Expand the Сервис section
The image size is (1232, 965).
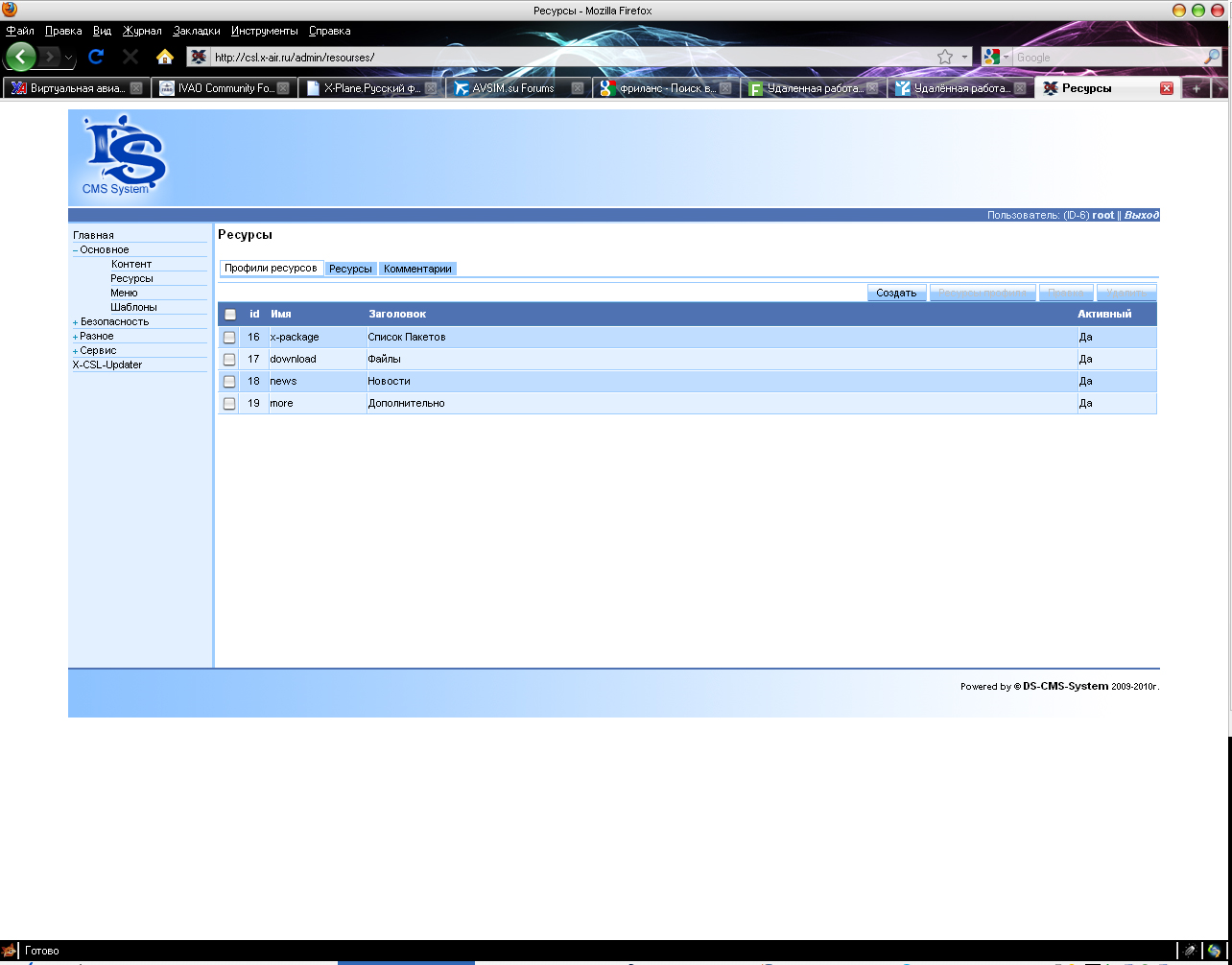(x=74, y=350)
